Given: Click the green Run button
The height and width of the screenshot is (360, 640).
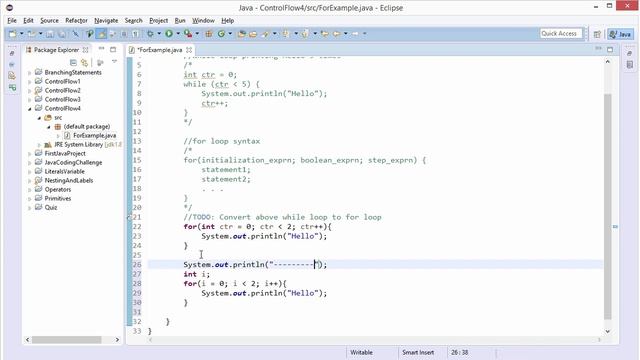Looking at the screenshot, I should [169, 34].
